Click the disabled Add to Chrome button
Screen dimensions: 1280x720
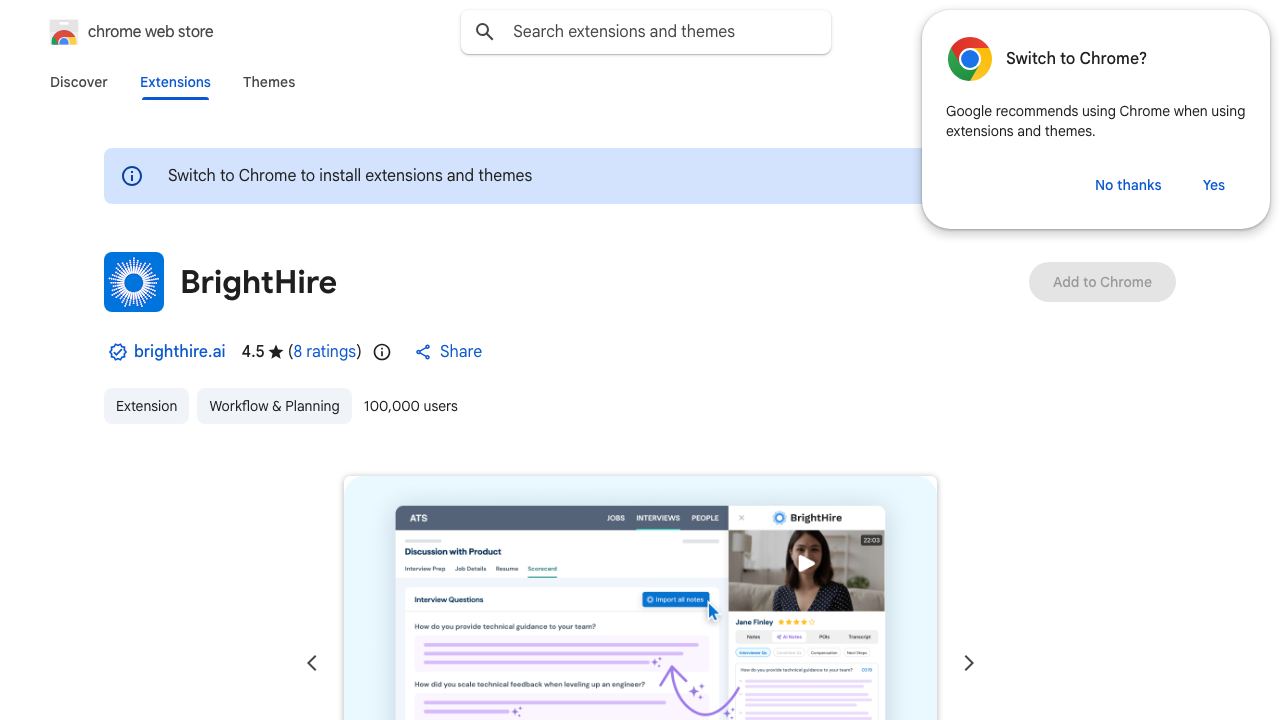tap(1102, 282)
